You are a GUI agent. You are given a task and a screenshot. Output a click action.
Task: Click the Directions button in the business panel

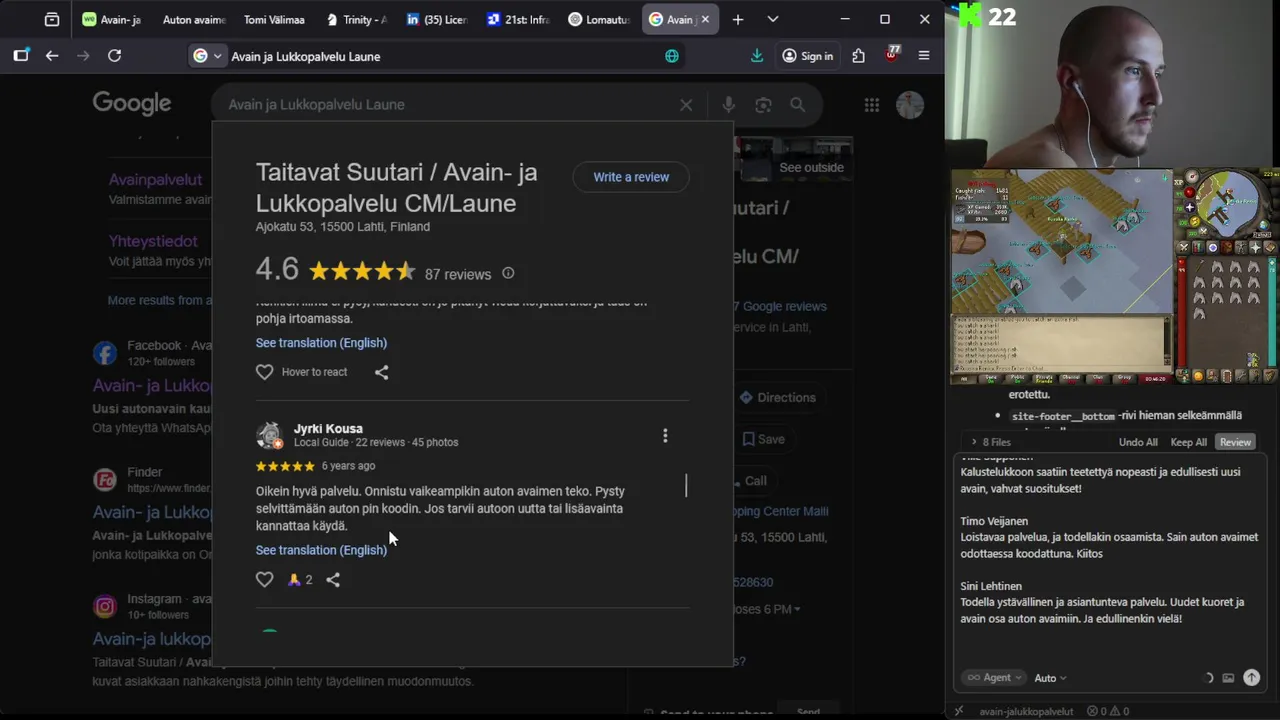coord(777,397)
